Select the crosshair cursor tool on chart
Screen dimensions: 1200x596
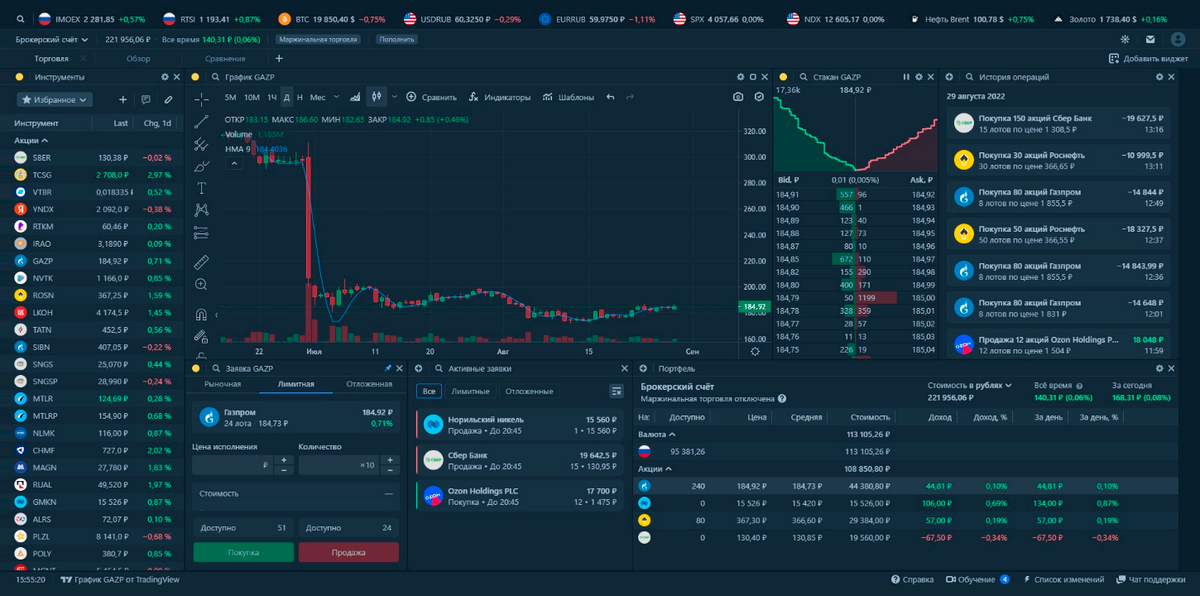click(x=201, y=98)
